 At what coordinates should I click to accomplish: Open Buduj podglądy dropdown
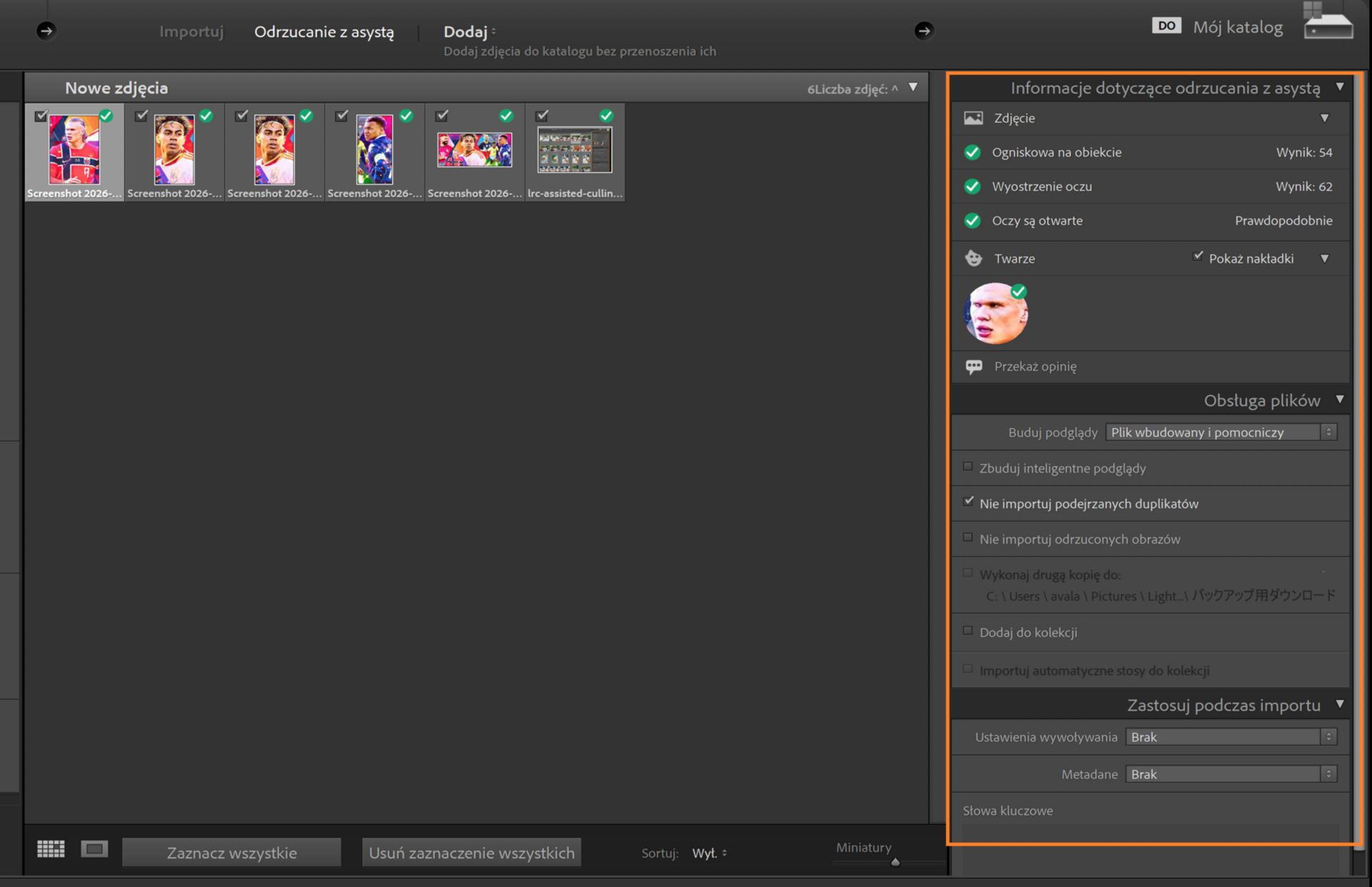1221,432
